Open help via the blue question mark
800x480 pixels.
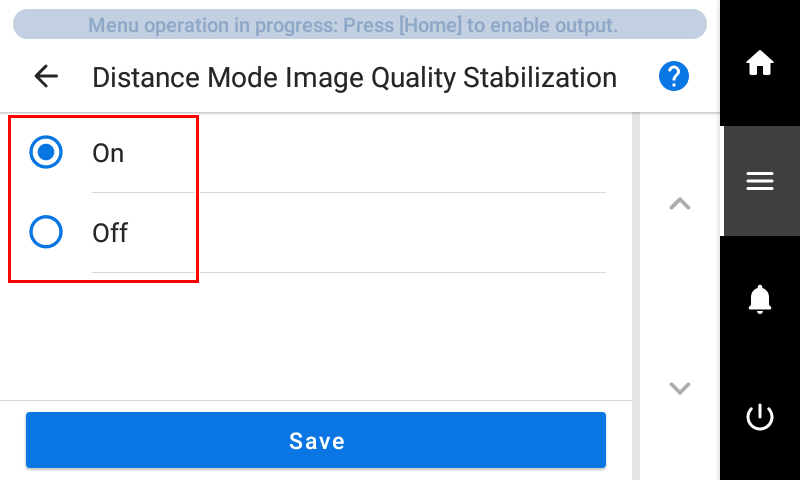point(673,77)
